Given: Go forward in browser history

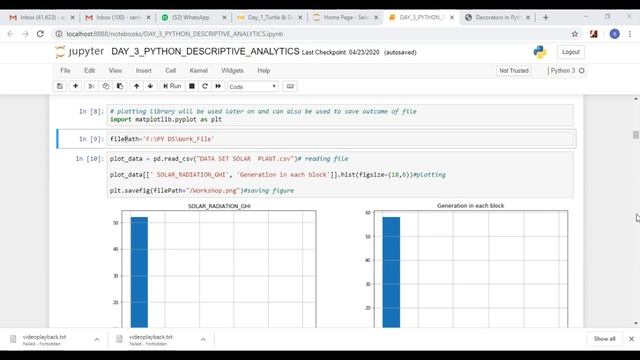Looking at the screenshot, I should 25,34.
